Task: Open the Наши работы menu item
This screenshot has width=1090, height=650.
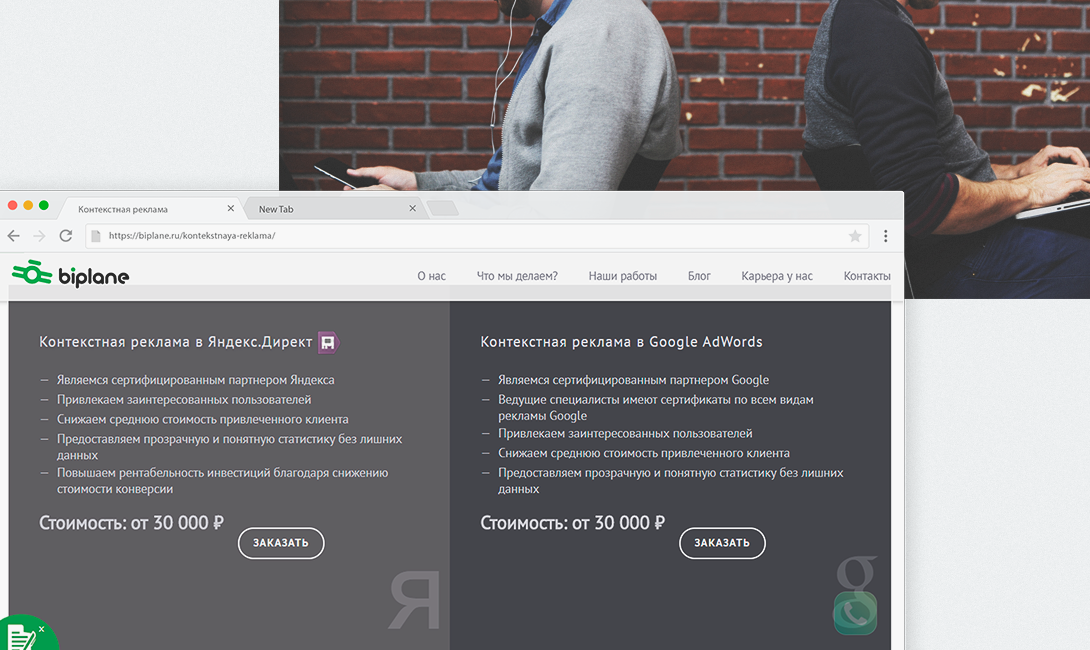Action: click(x=623, y=276)
